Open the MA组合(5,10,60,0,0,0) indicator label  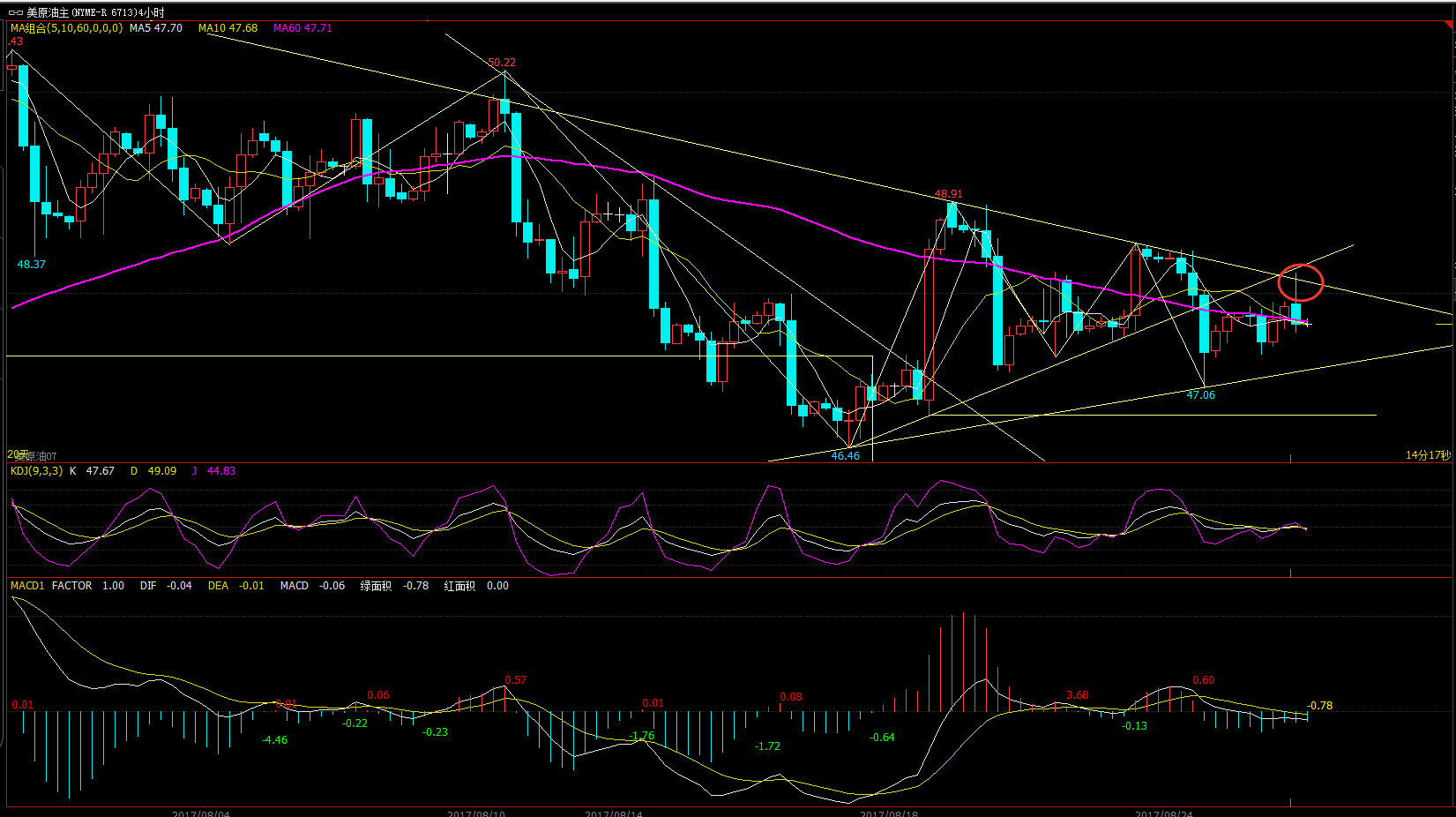coord(66,28)
